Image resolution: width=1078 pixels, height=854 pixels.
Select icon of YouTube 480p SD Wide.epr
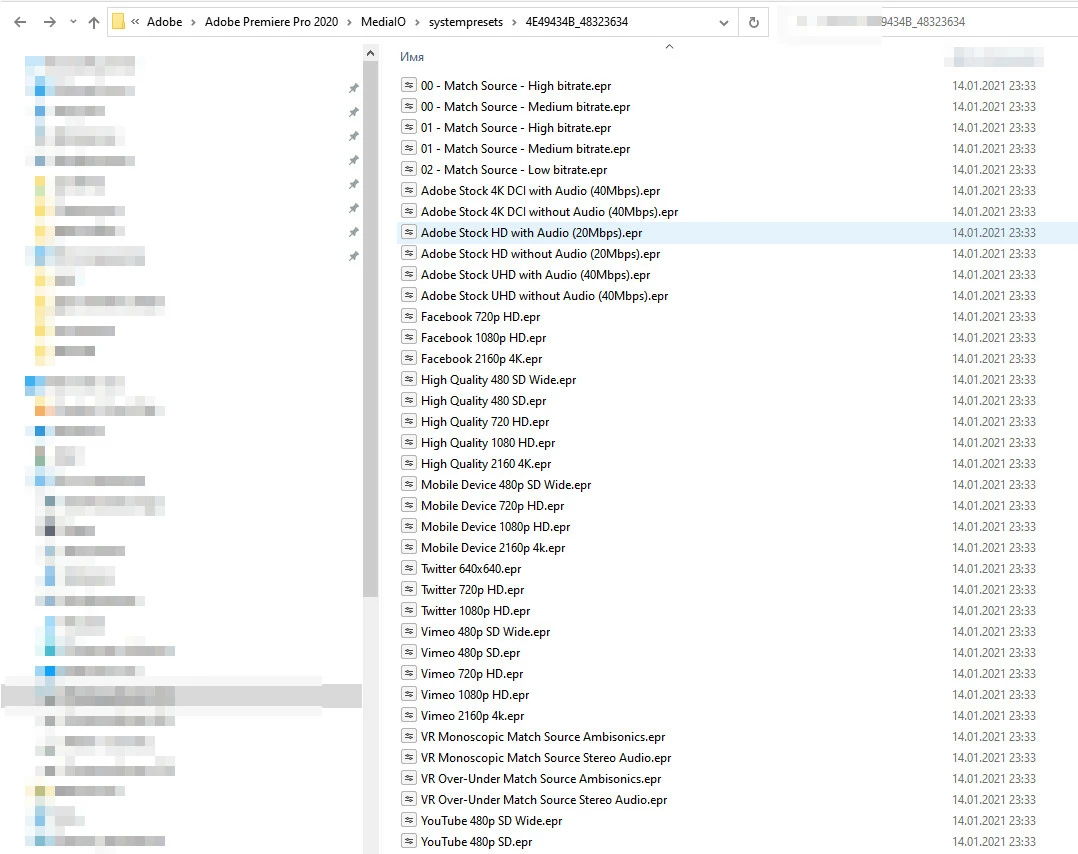pos(408,820)
